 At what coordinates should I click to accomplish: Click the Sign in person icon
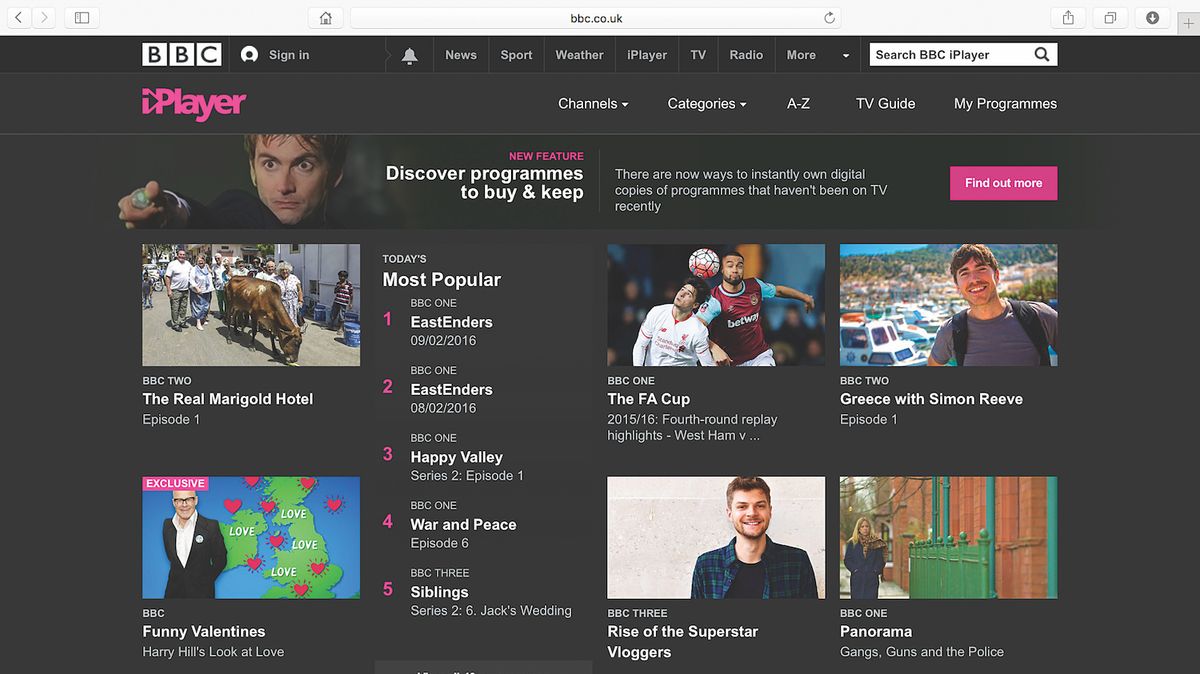(248, 54)
